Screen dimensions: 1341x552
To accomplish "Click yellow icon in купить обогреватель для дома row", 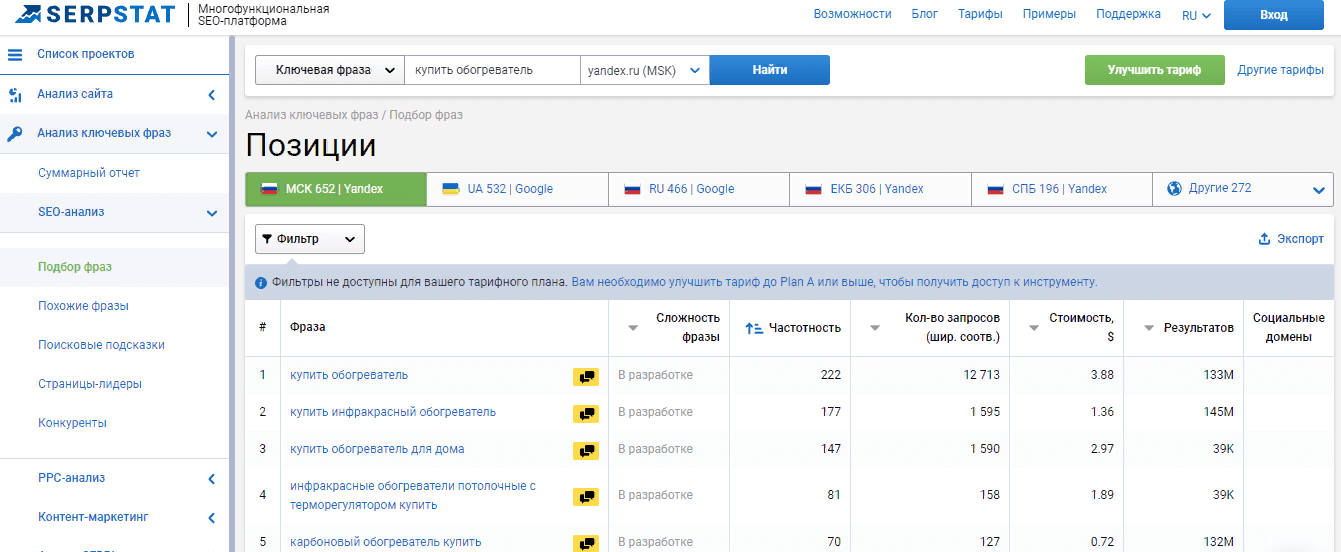I will (x=586, y=450).
